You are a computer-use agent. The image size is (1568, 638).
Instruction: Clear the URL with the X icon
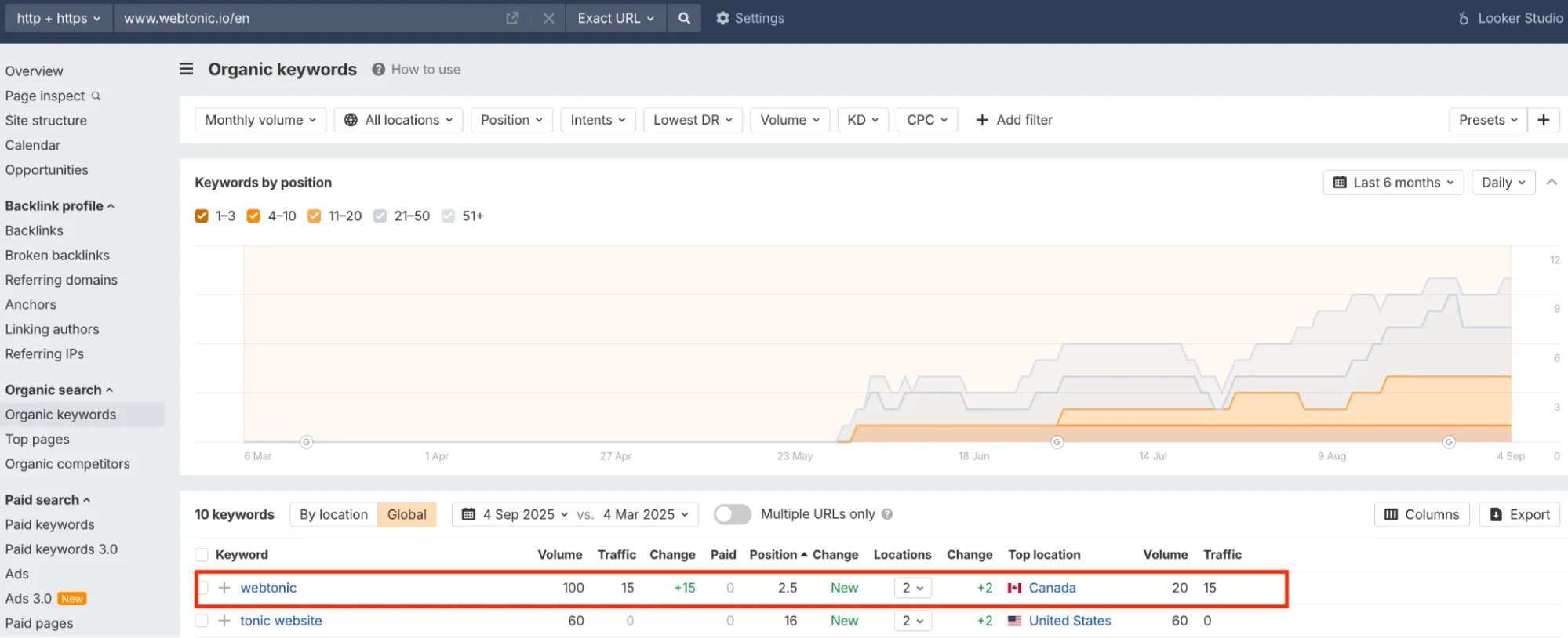[x=549, y=18]
